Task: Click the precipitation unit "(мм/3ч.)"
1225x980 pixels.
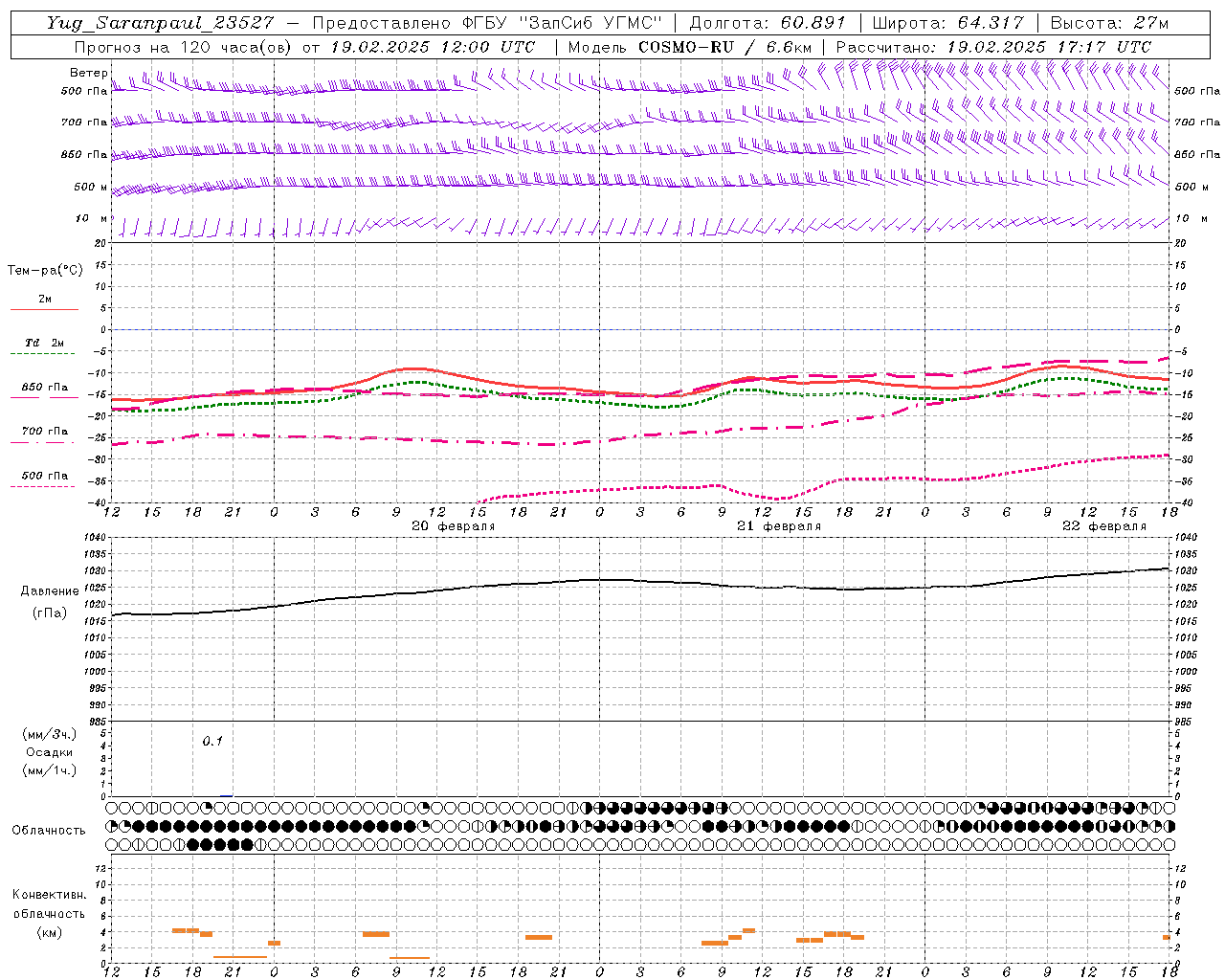Action: [49, 734]
